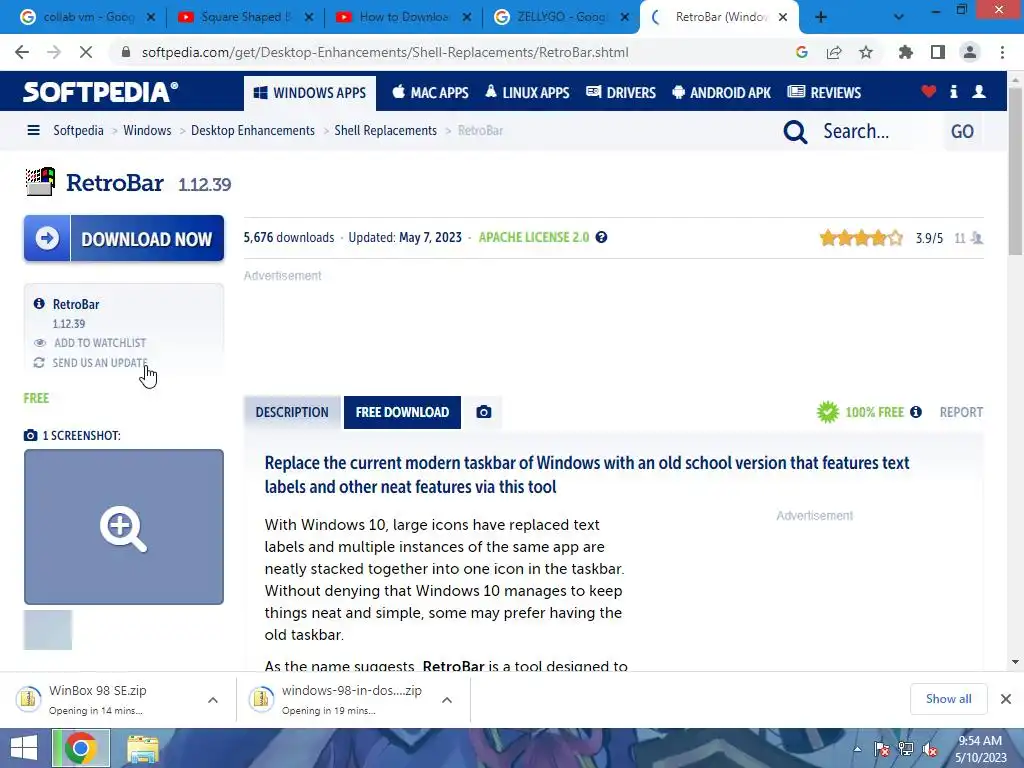Click the 100% Free badge
Image resolution: width=1024 pixels, height=768 pixels.
861,412
